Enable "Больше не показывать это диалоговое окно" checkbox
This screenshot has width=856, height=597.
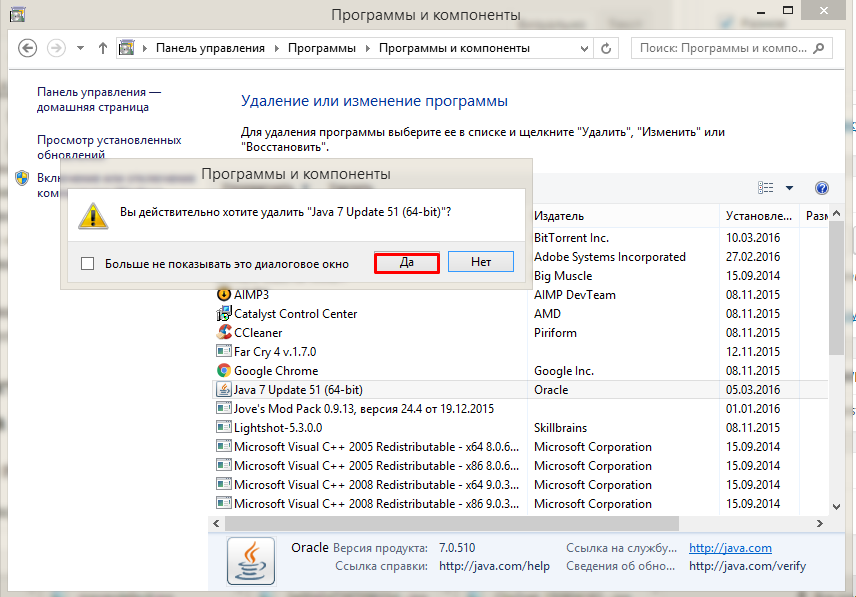[87, 264]
